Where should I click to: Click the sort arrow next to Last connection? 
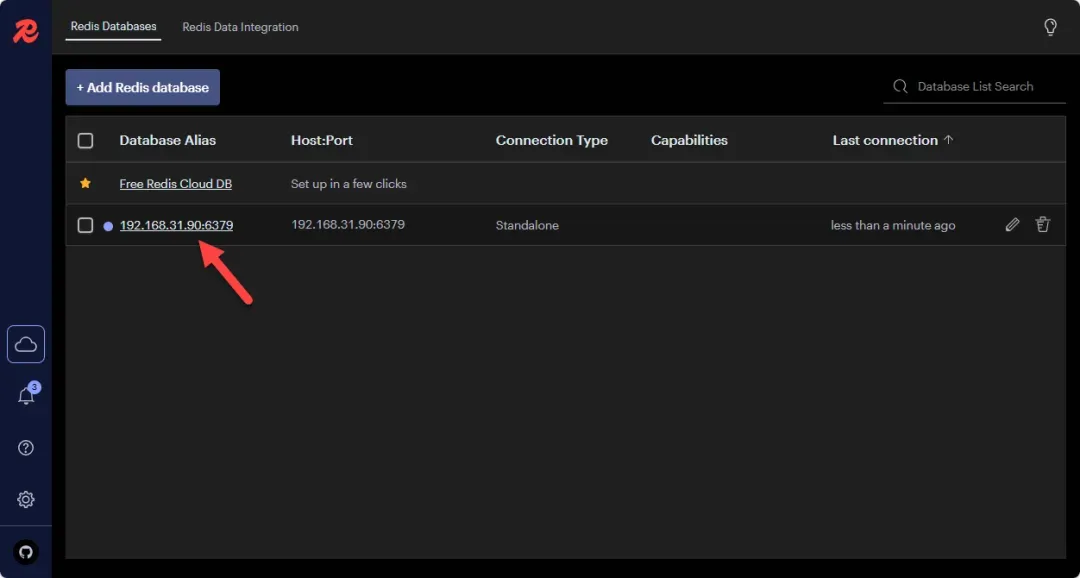948,139
